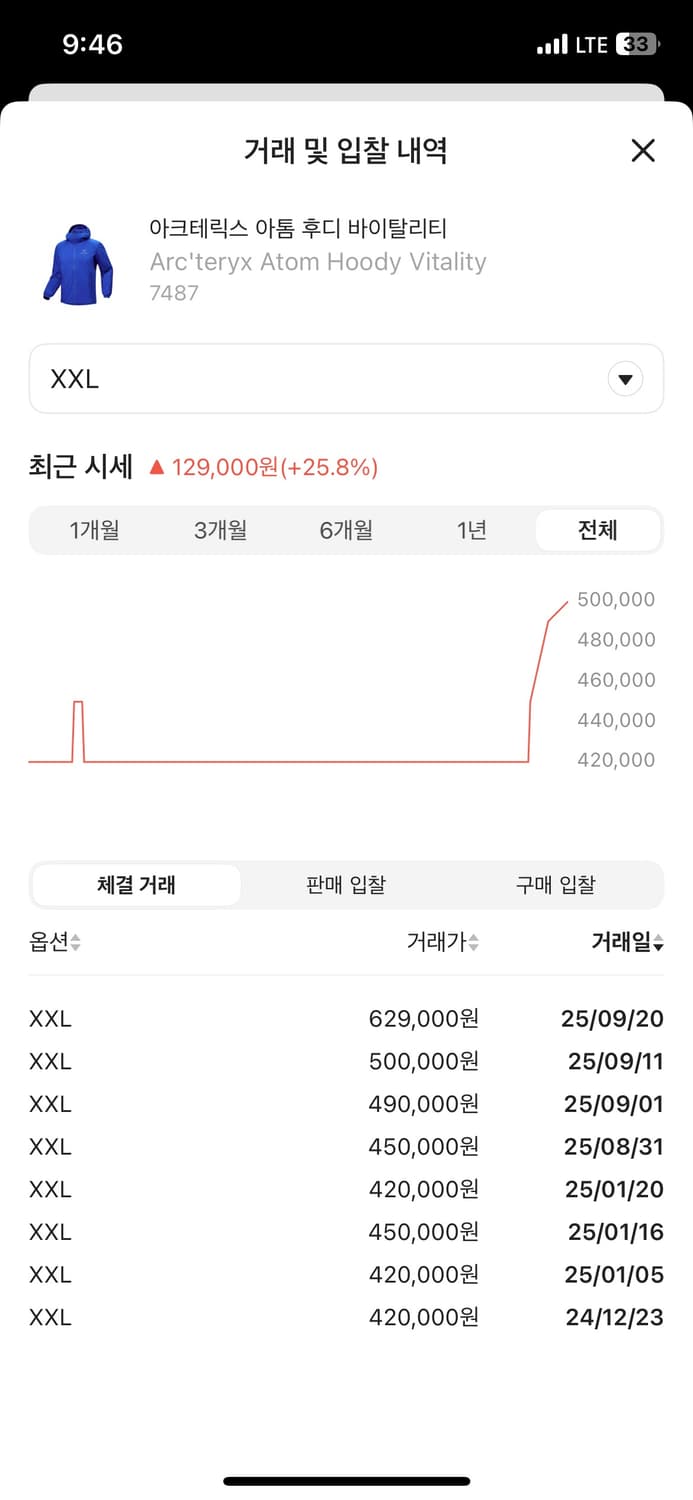Screen dimensions: 693x1500
Task: Select the 1년 price chart period
Action: tap(471, 530)
